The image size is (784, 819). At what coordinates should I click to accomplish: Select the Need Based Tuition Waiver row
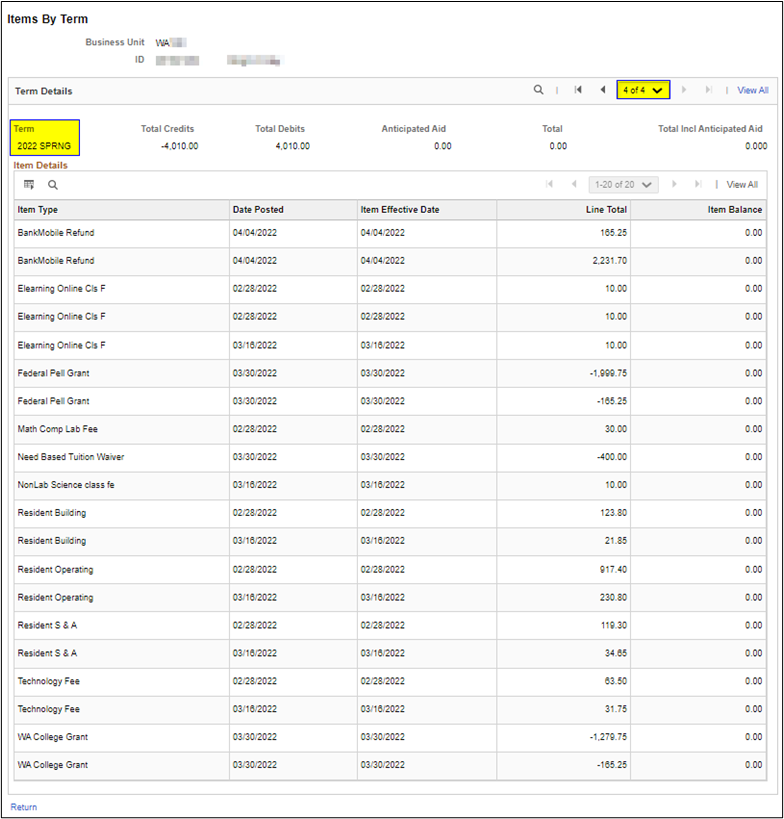71,457
